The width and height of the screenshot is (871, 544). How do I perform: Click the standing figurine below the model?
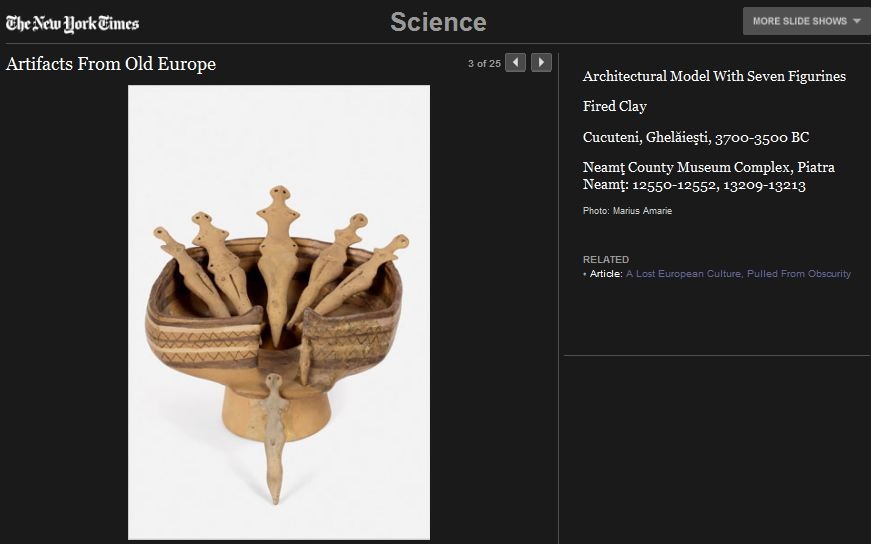pos(274,430)
